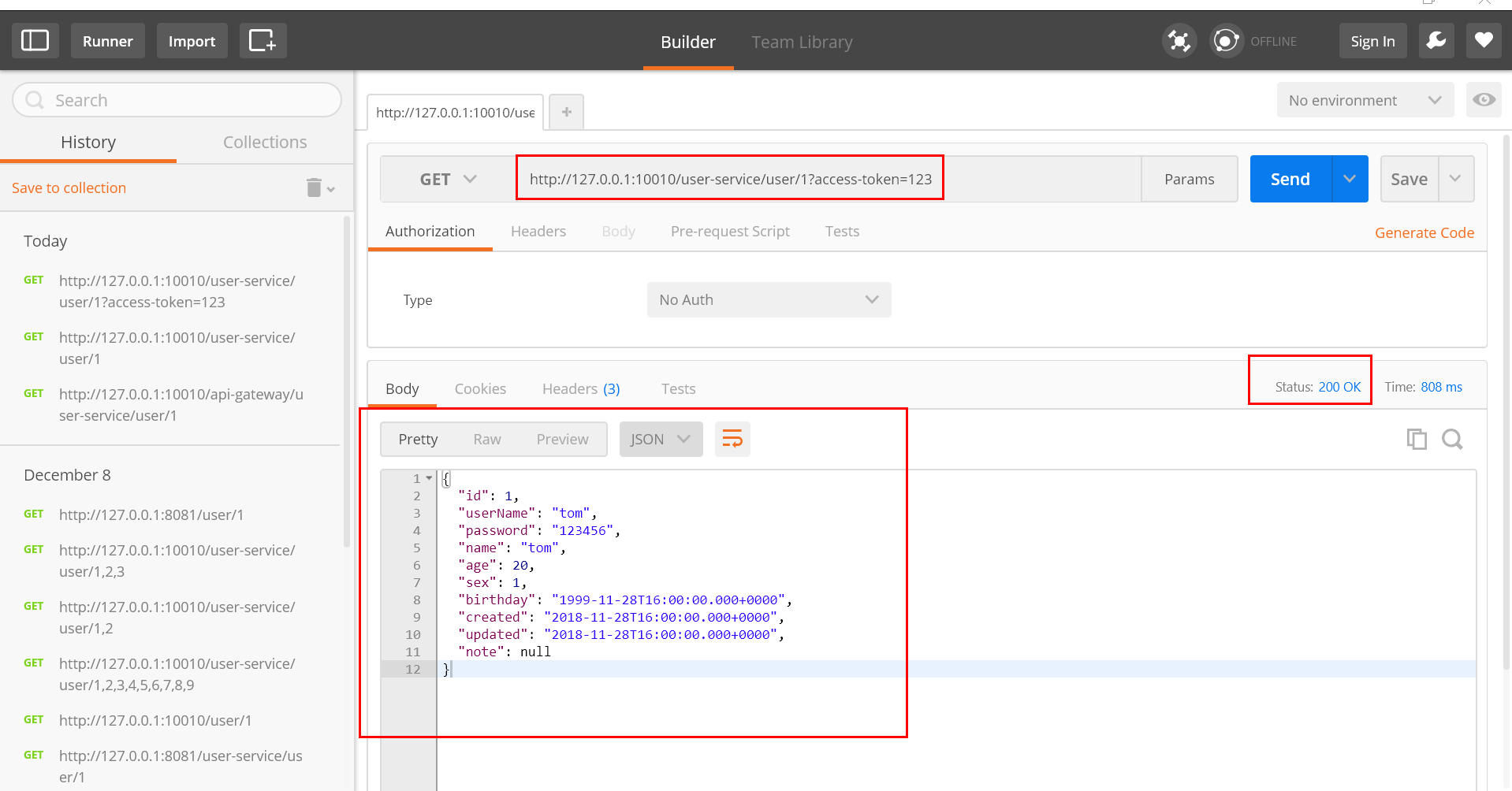Open the GET method dropdown

448,180
